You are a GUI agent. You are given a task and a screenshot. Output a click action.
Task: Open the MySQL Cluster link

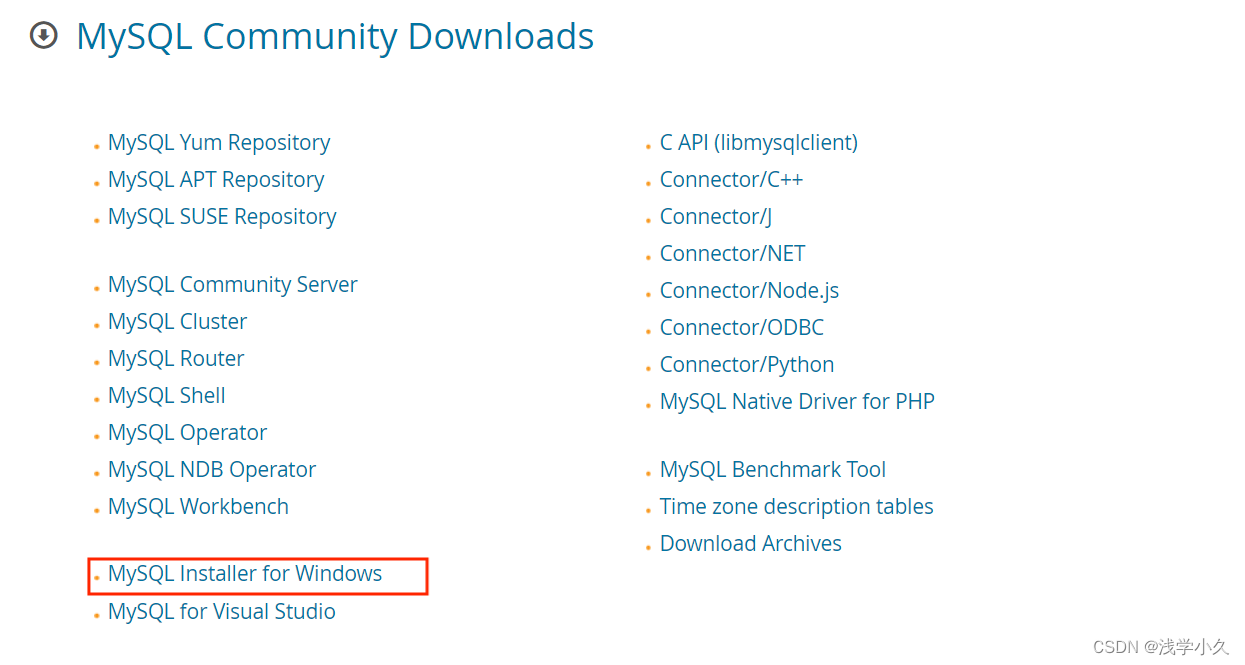click(177, 322)
